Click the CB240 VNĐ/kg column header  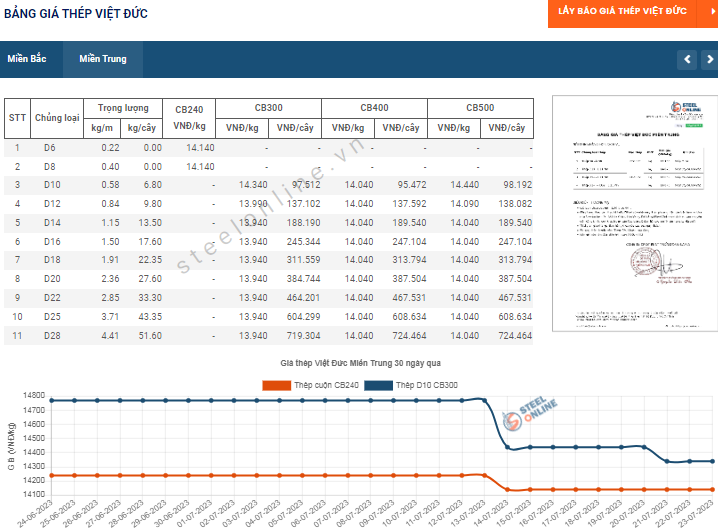tap(189, 118)
